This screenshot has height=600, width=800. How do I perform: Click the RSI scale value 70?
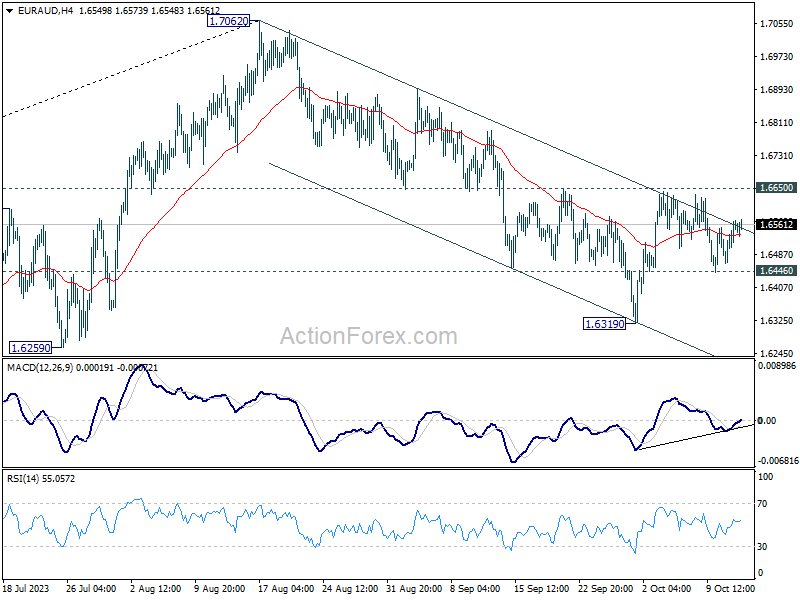762,504
